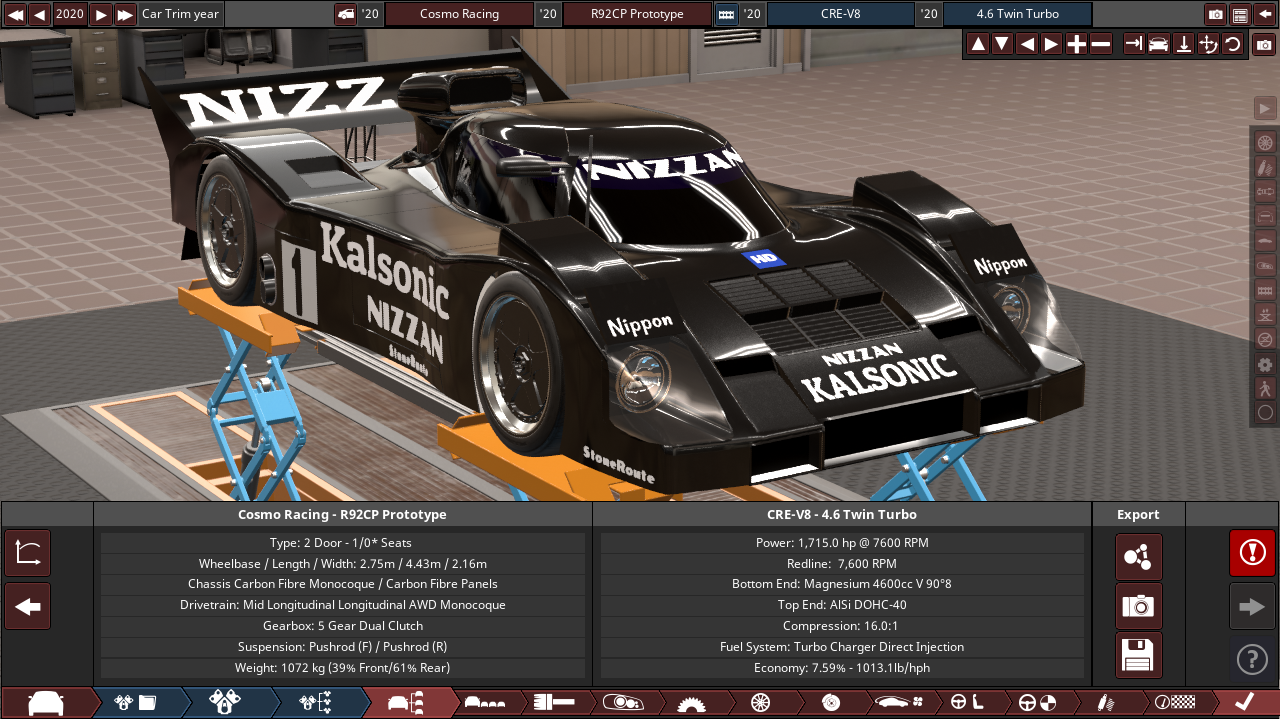Jump back many years with double-left arrow
Screen dimensions: 1280x719
click(x=15, y=14)
